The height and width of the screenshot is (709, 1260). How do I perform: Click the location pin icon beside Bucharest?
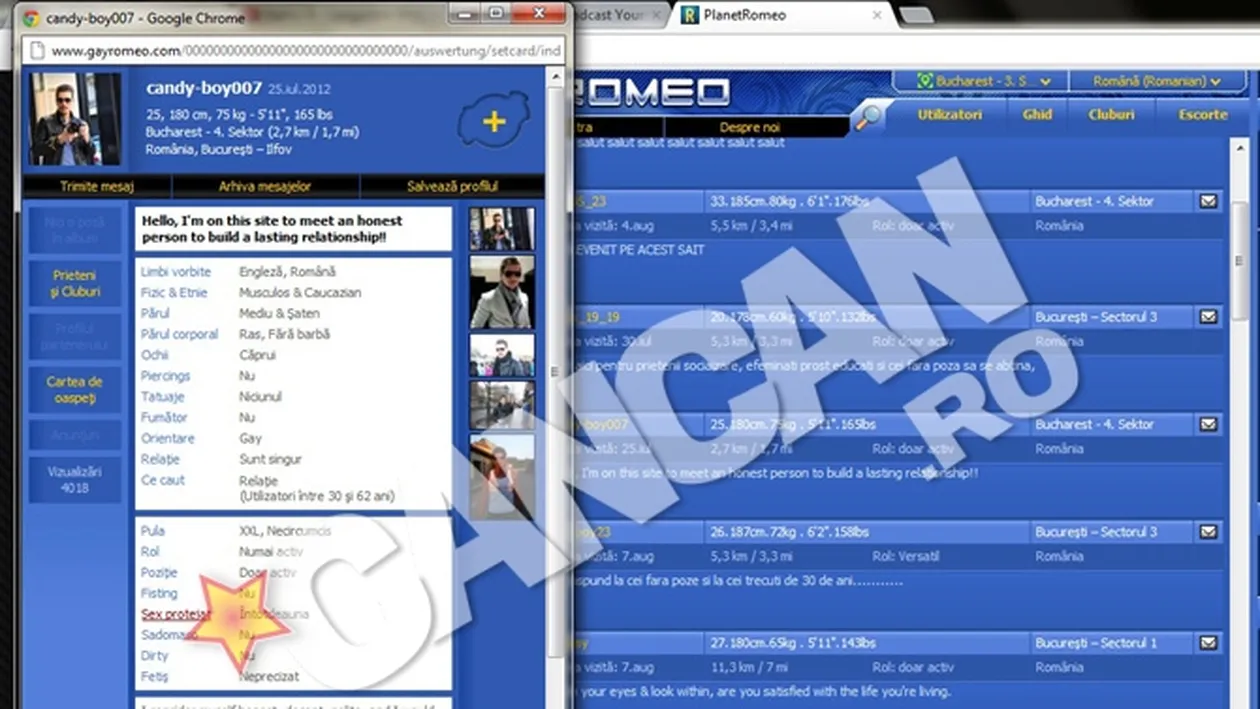click(x=925, y=79)
